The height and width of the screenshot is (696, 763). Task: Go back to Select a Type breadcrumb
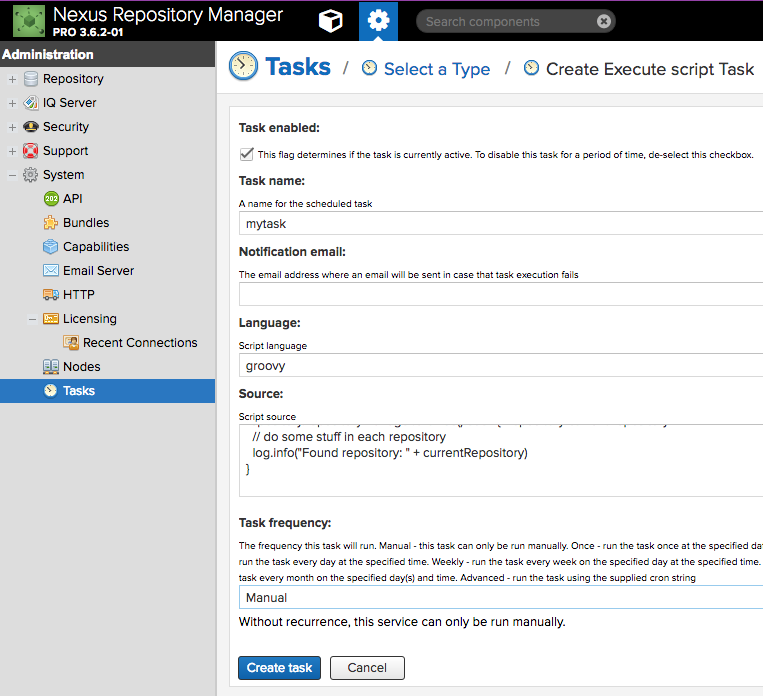pos(436,69)
